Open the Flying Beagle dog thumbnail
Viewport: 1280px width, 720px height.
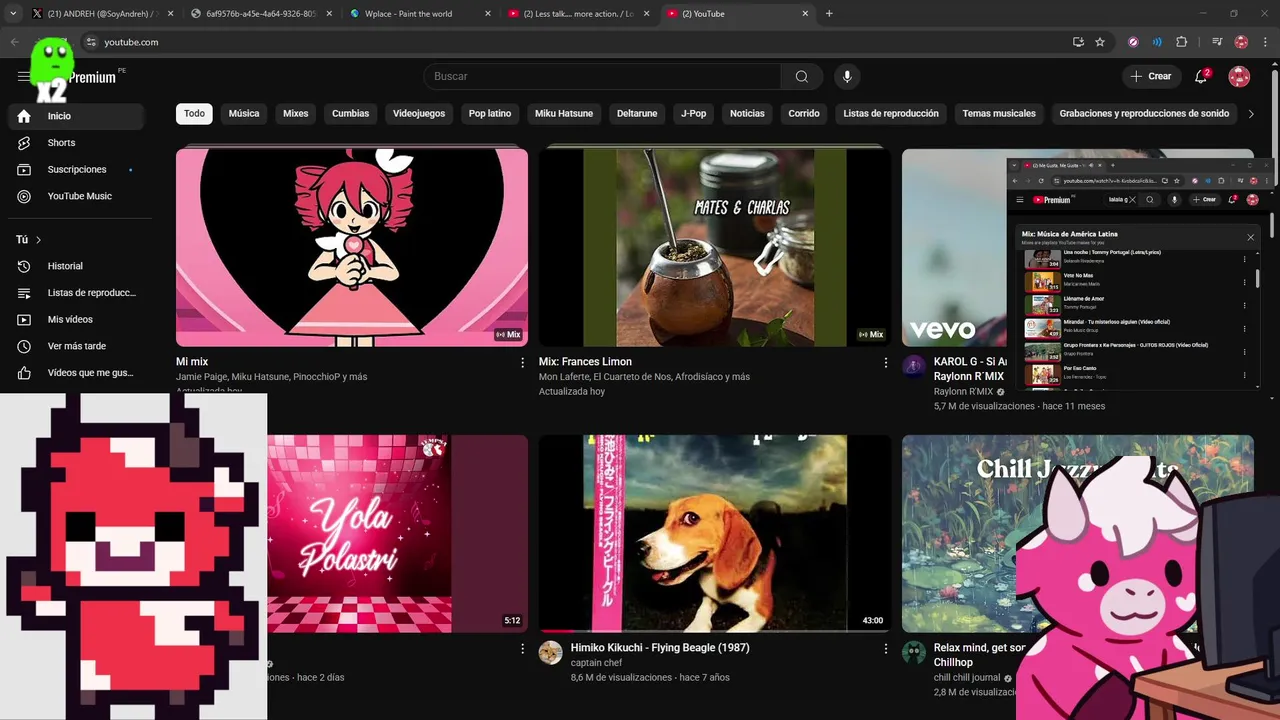click(714, 534)
